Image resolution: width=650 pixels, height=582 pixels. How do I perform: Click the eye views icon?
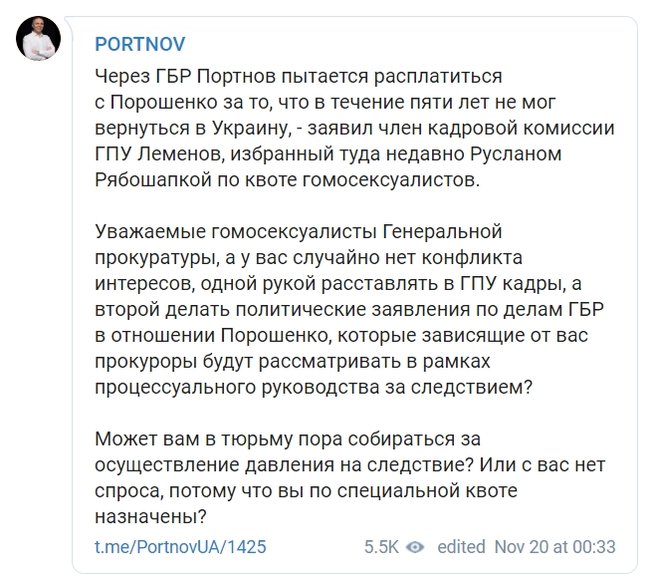click(415, 547)
